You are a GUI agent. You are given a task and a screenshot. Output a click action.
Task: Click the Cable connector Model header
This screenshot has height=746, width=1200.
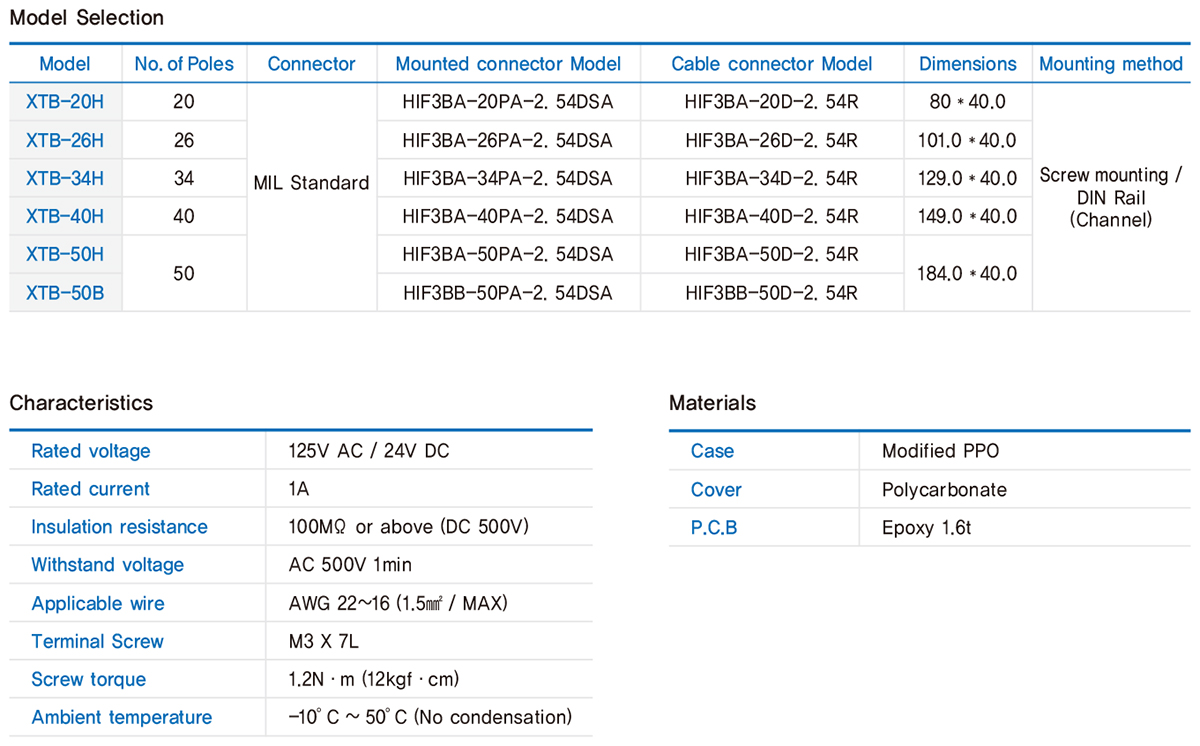point(771,63)
